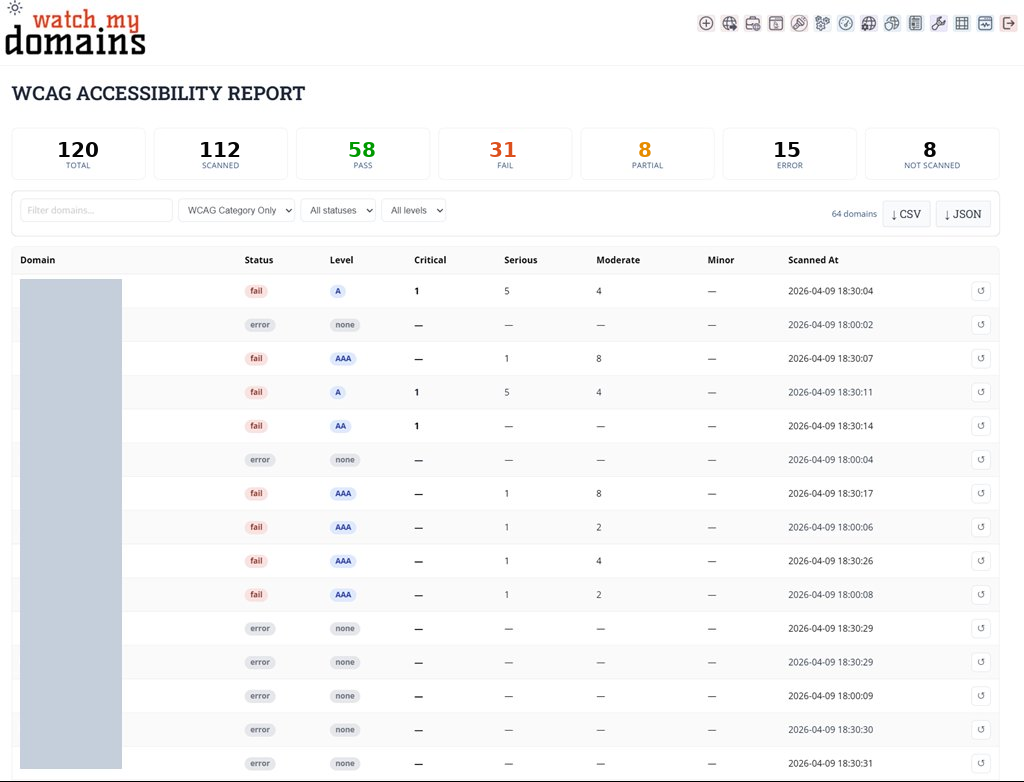
Task: Sort by the Status column header
Action: pyautogui.click(x=258, y=260)
